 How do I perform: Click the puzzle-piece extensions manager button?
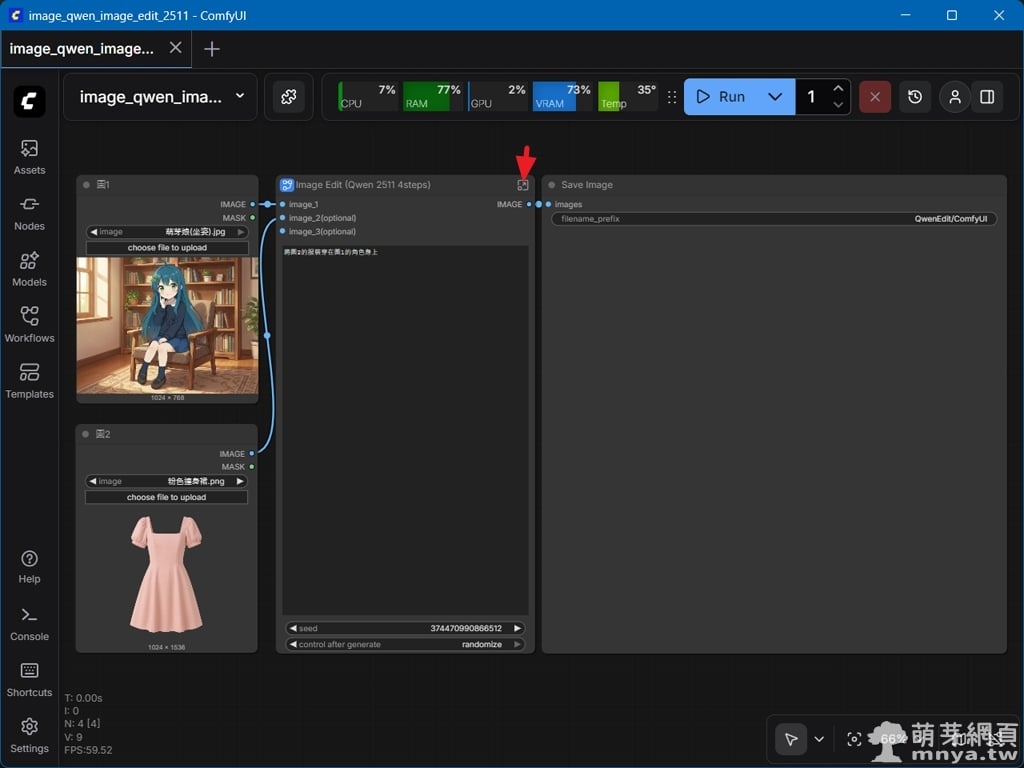click(289, 97)
